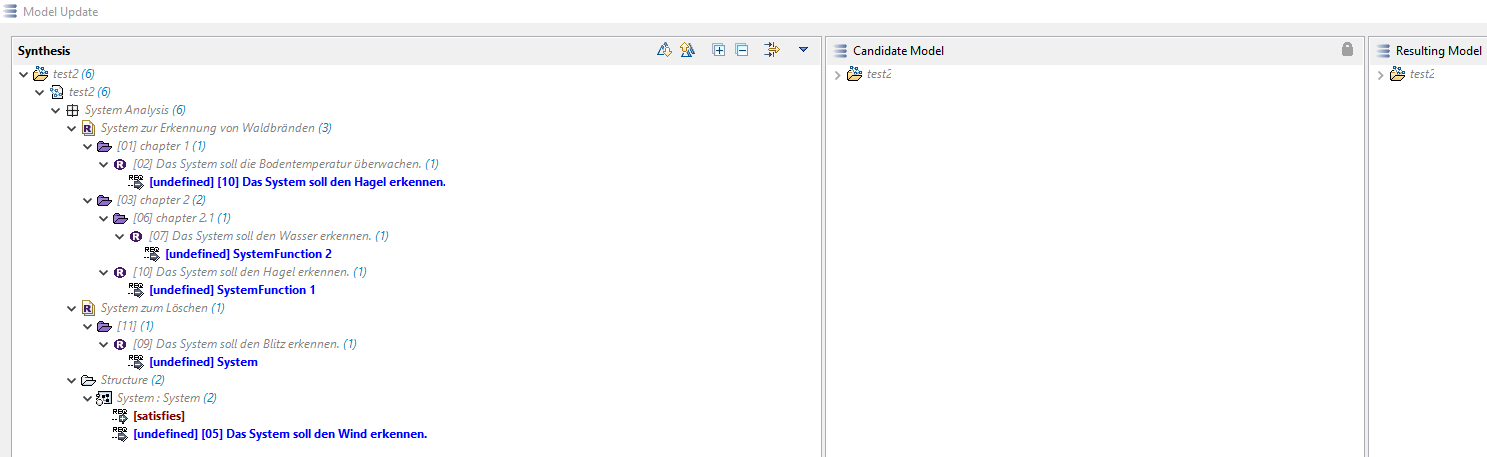
Task: Collapse the [06] chapter 2.1 folder
Action: (104, 218)
